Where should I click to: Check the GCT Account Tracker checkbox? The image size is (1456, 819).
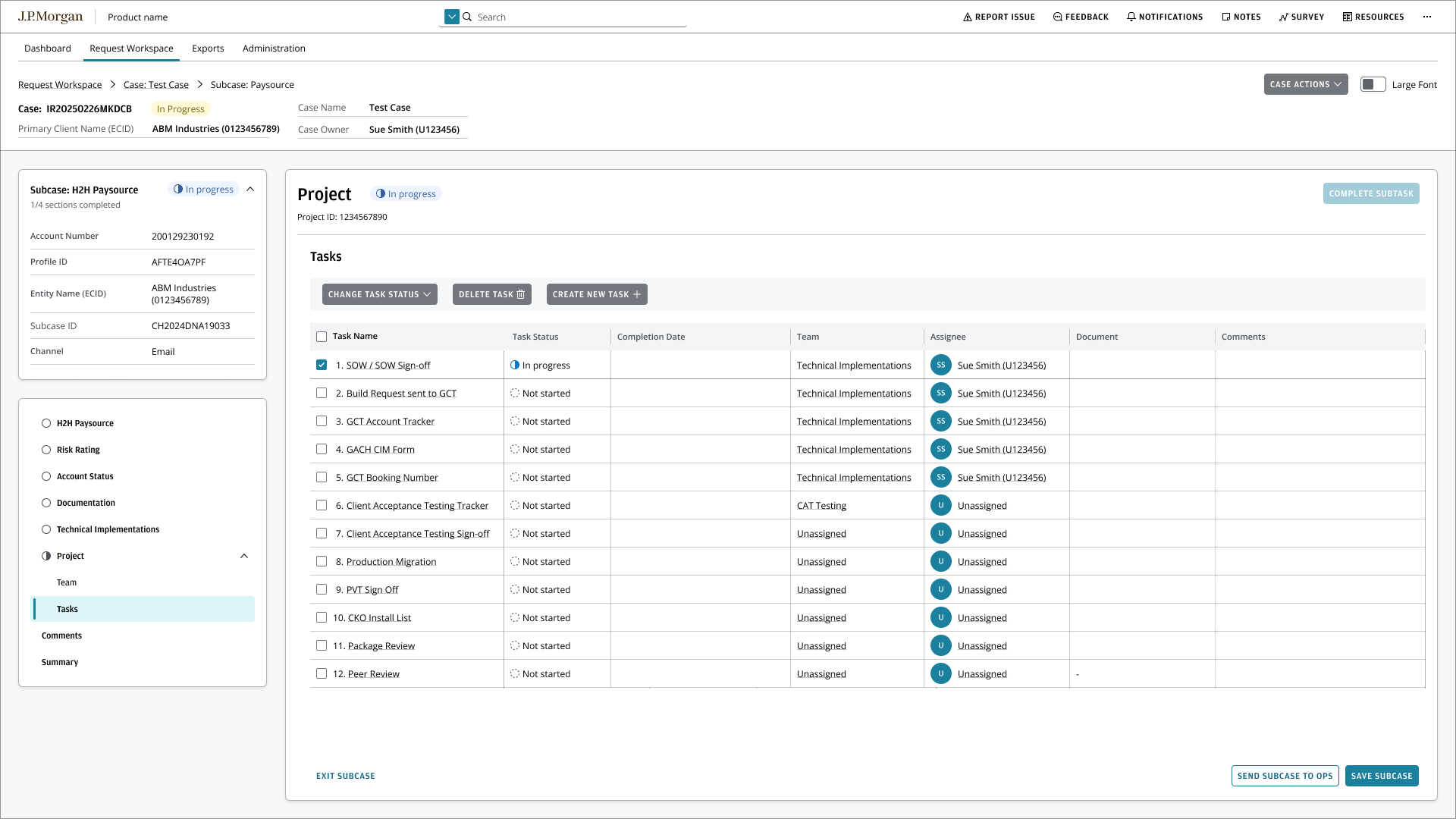(322, 421)
